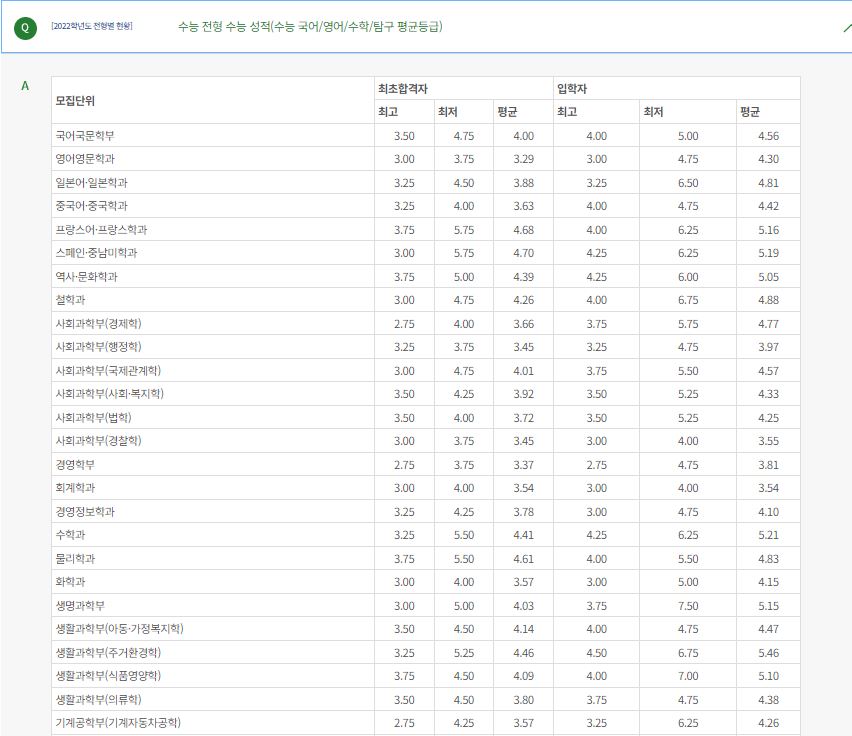Click the 4.01 average in 사회과학부(국제관계학) row

[523, 371]
